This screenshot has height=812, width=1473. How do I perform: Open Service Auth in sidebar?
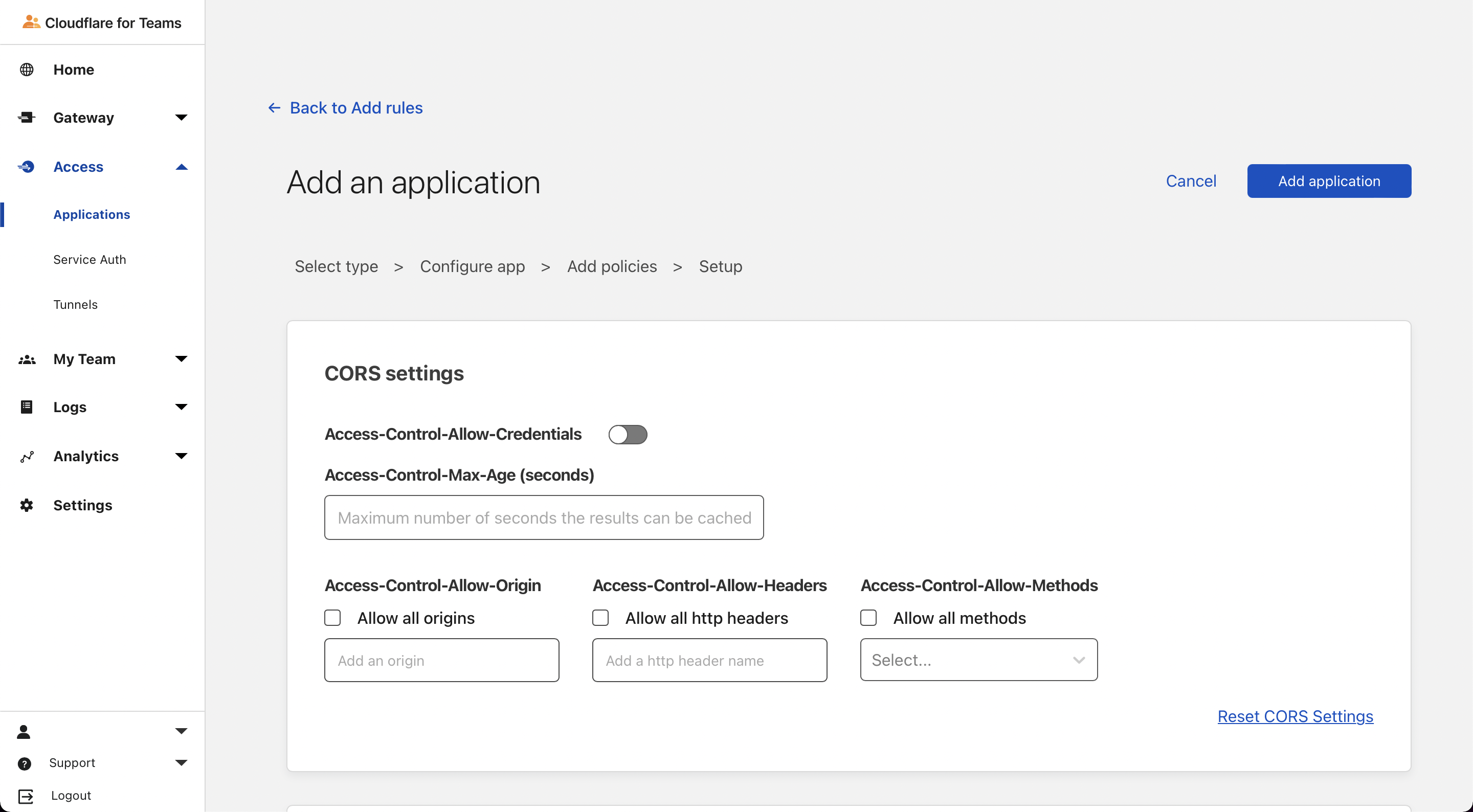click(90, 260)
